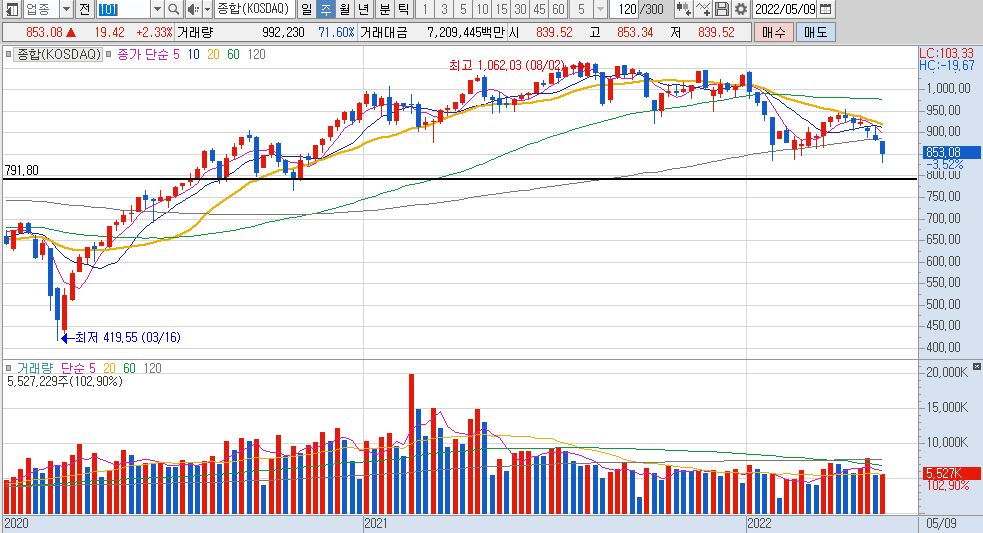This screenshot has height=533, width=983.
Task: Click the price MA 60 legend label
Action: coord(233,55)
